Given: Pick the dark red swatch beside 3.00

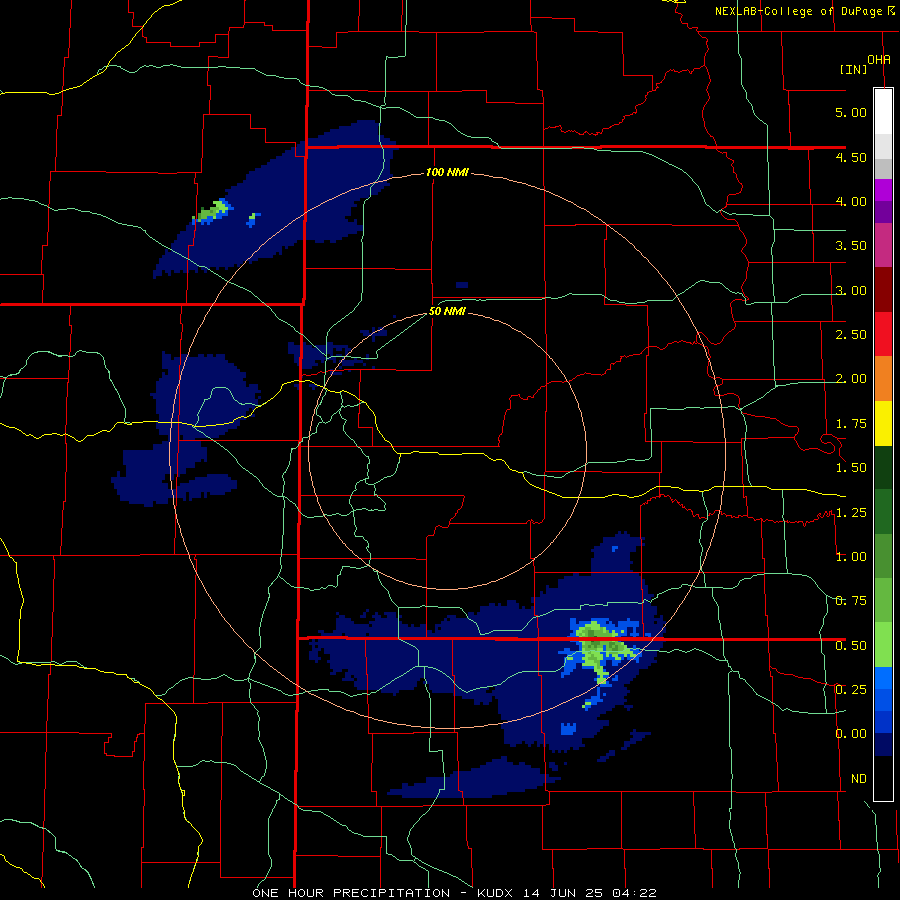Looking at the screenshot, I should tap(883, 290).
